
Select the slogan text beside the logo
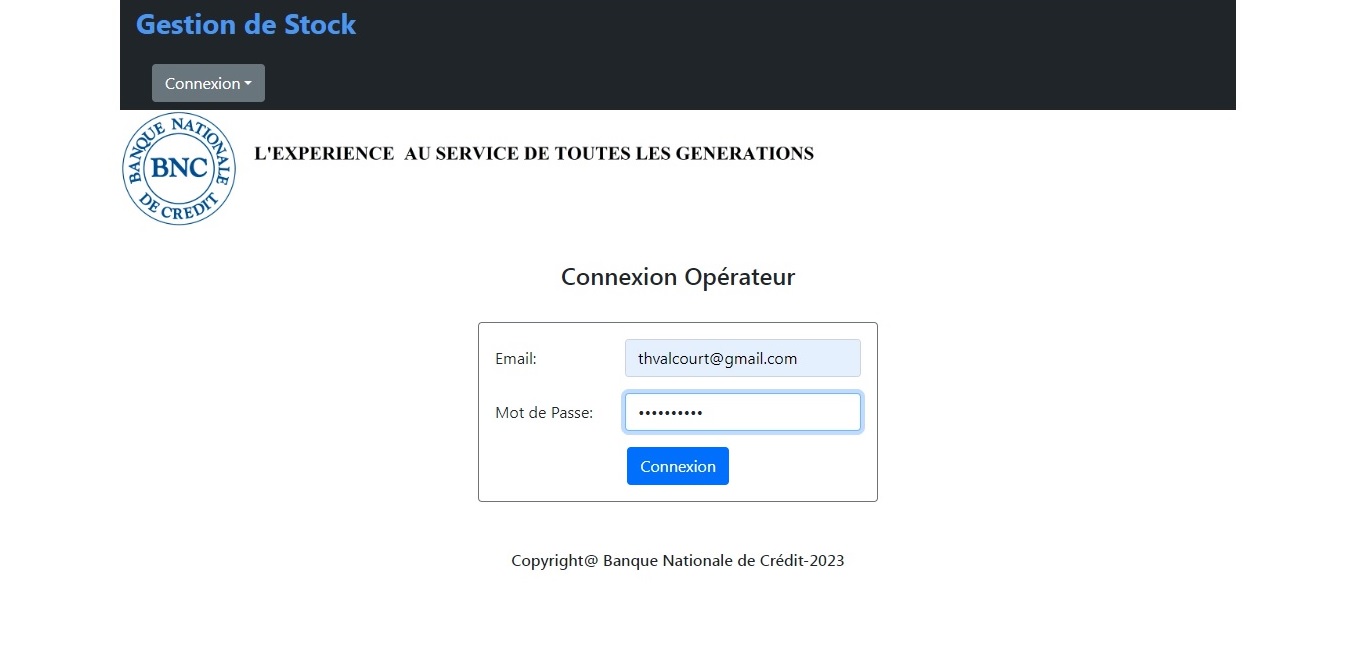coord(533,154)
